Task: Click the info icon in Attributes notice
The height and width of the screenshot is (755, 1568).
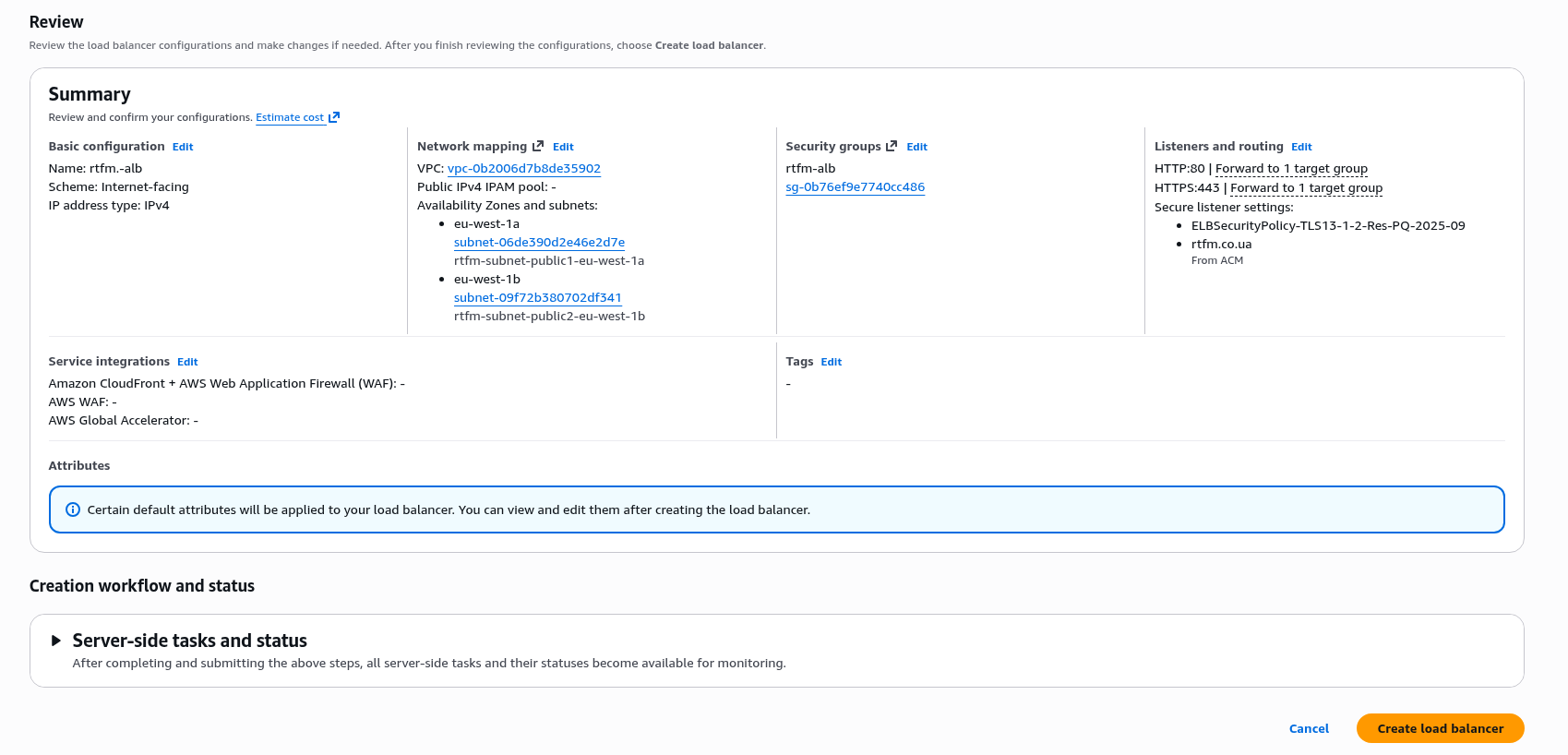Action: pyautogui.click(x=73, y=509)
